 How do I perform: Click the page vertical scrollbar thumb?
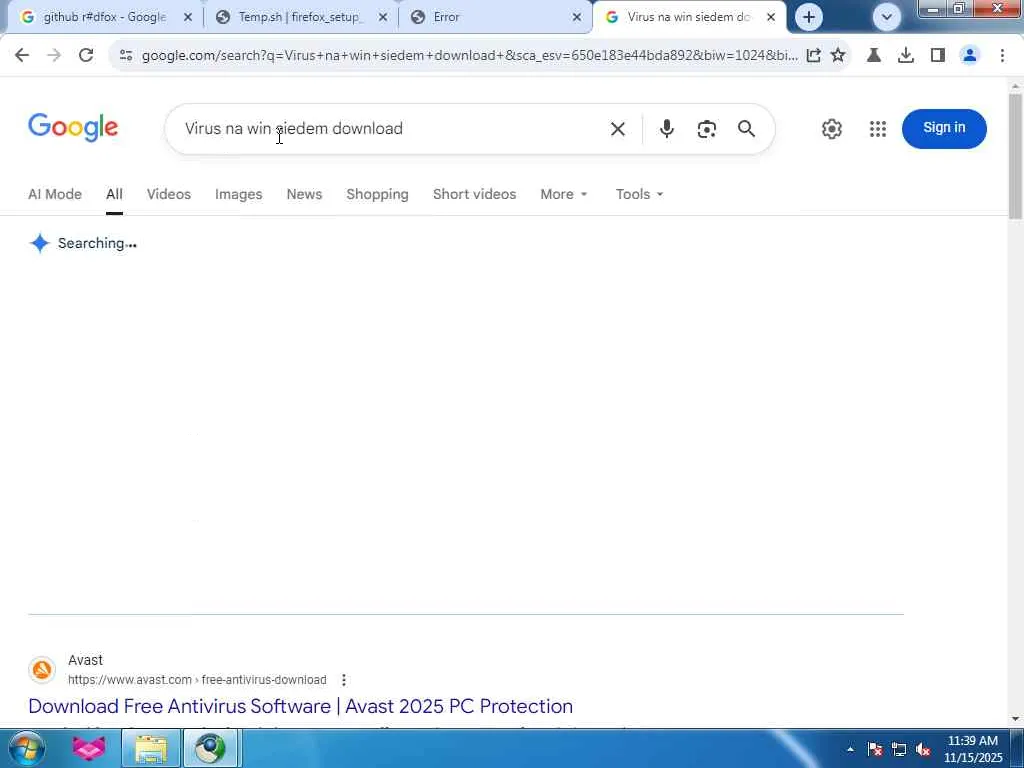[x=1016, y=156]
